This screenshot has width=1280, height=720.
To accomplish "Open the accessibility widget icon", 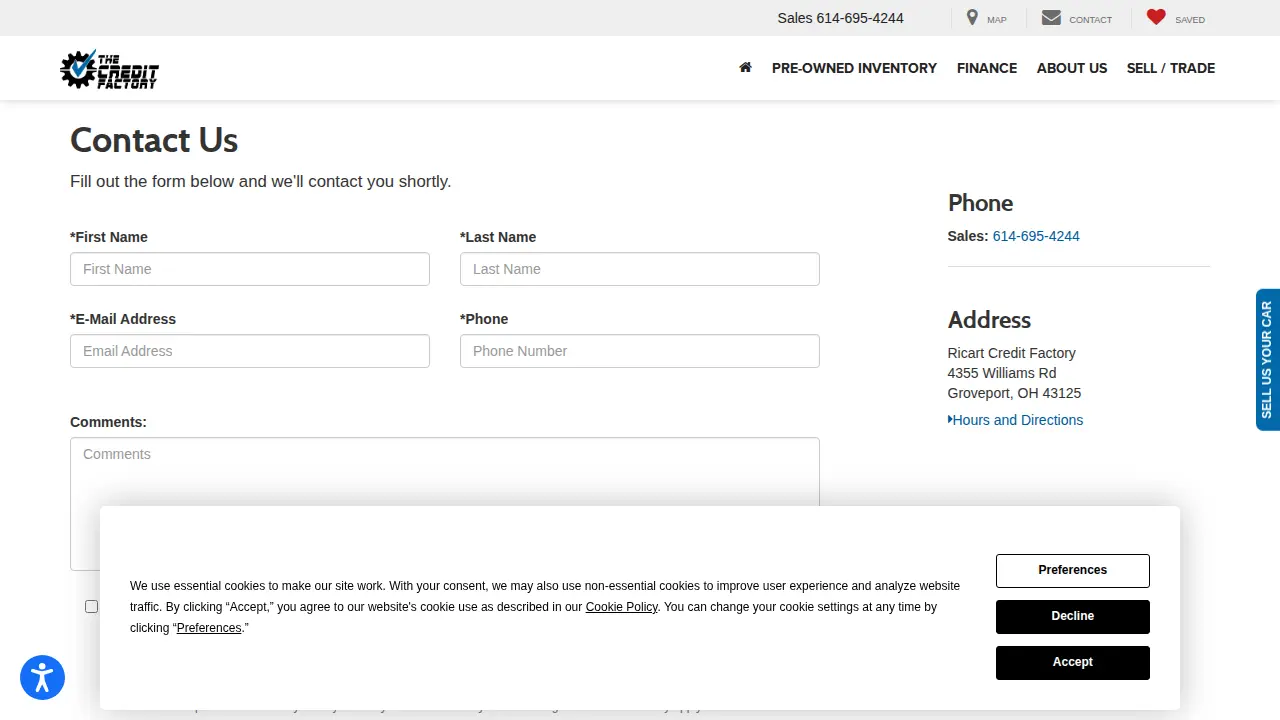I will pos(42,677).
